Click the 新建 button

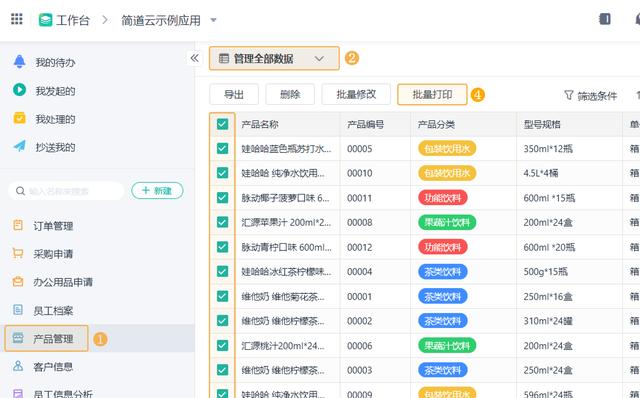(157, 191)
